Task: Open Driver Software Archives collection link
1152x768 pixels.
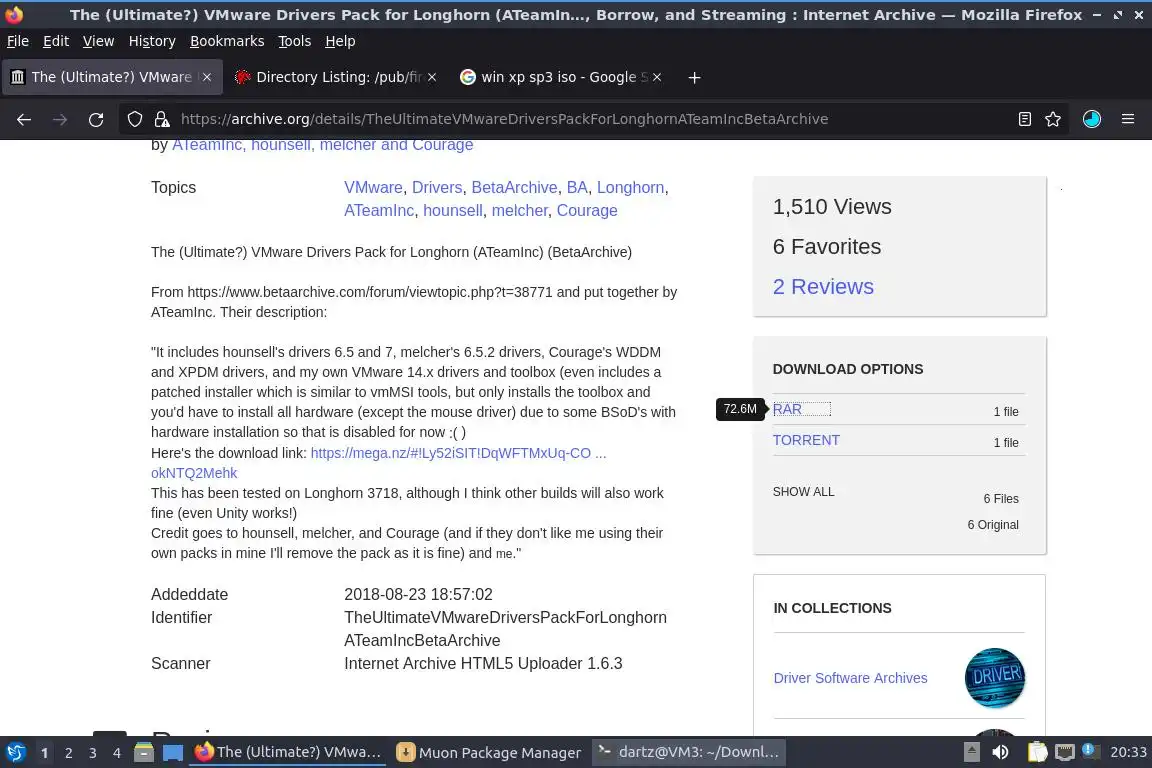Action: pyautogui.click(x=850, y=678)
